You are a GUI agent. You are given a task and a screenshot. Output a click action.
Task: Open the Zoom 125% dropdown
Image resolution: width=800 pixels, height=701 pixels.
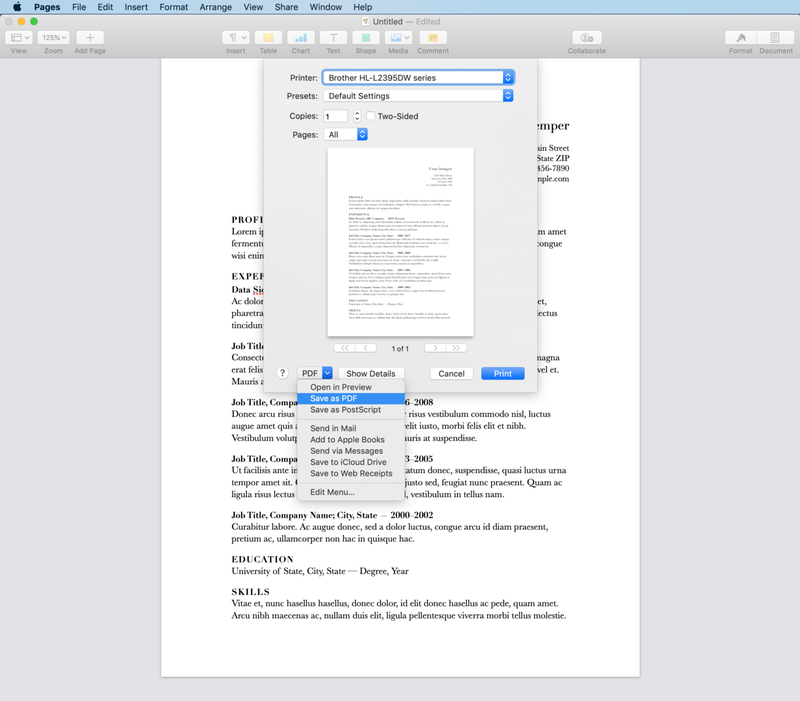tap(54, 38)
